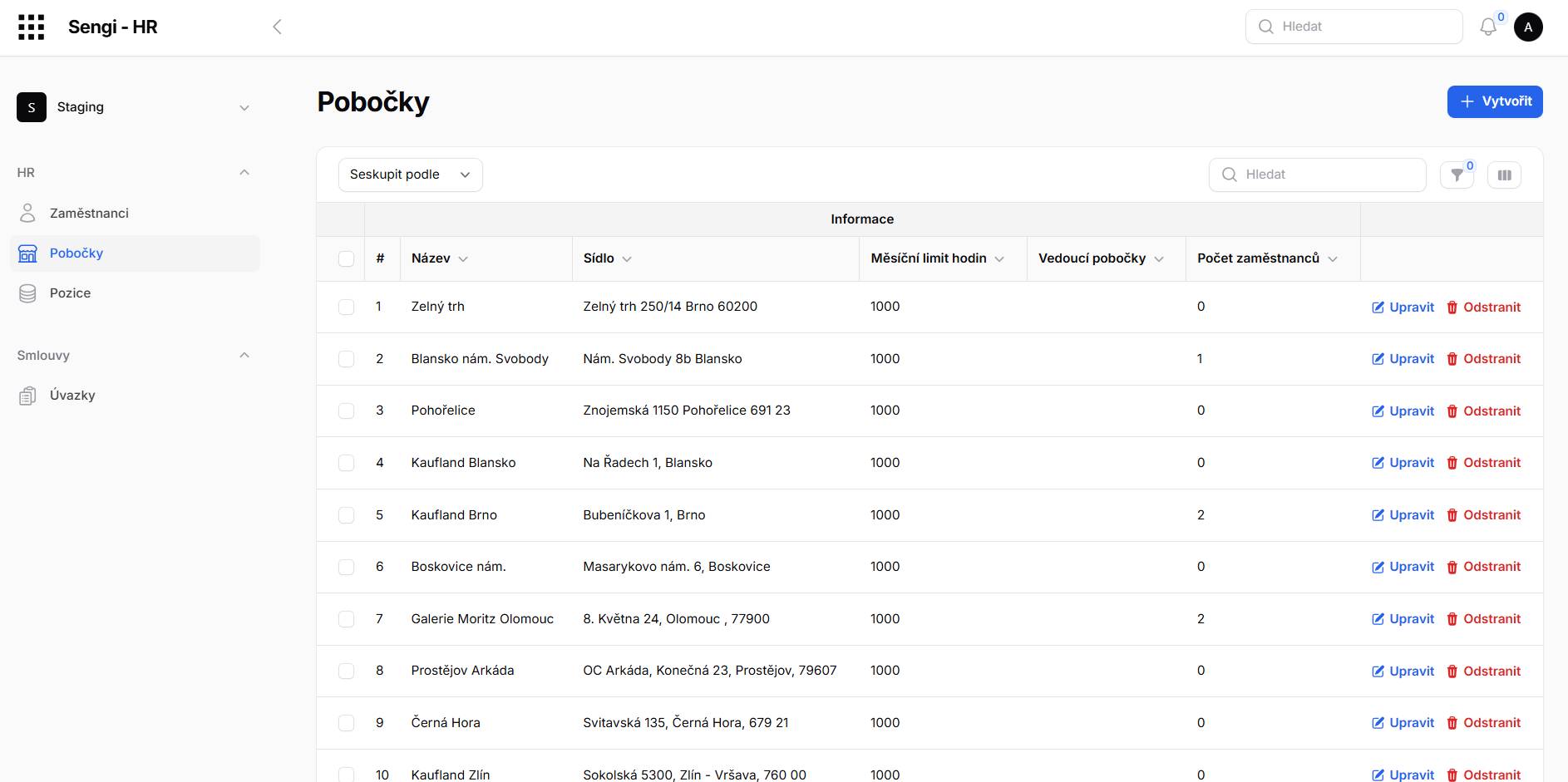Viewport: 1568px width, 782px height.
Task: Open the Měsíční limit hodin column chevron
Action: click(999, 259)
